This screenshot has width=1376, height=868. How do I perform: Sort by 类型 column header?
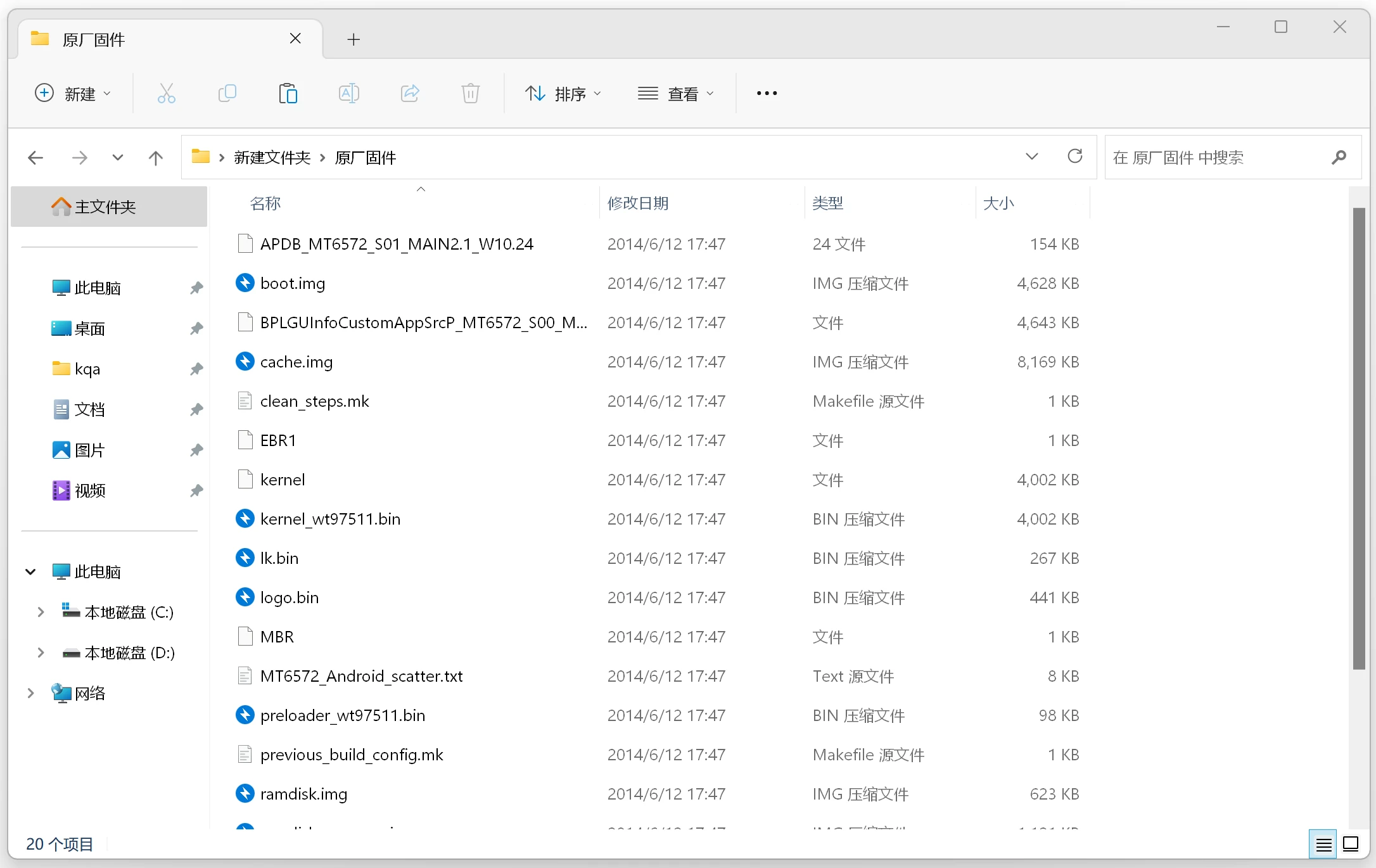click(x=828, y=203)
